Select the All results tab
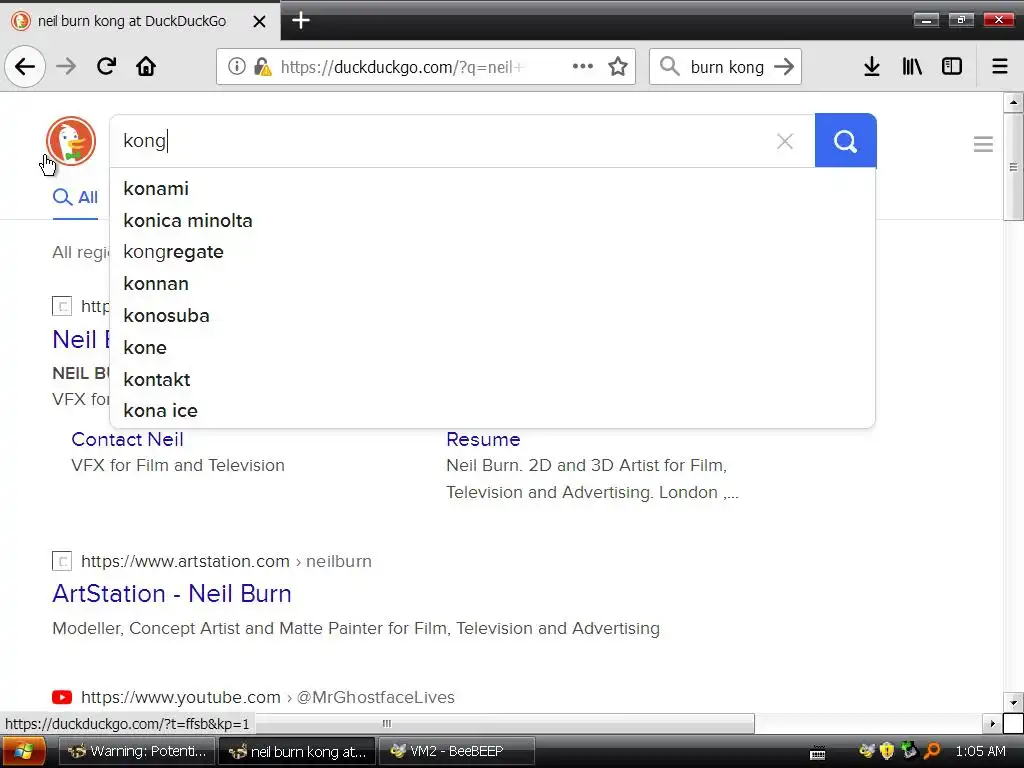The width and height of the screenshot is (1024, 768). click(75, 197)
